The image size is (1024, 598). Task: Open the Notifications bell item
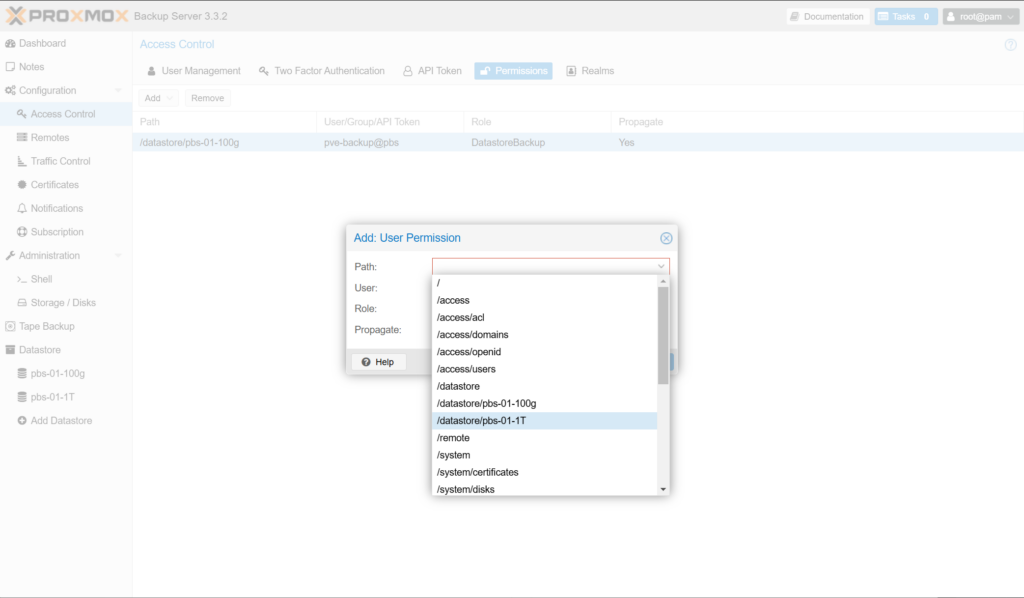pos(56,208)
